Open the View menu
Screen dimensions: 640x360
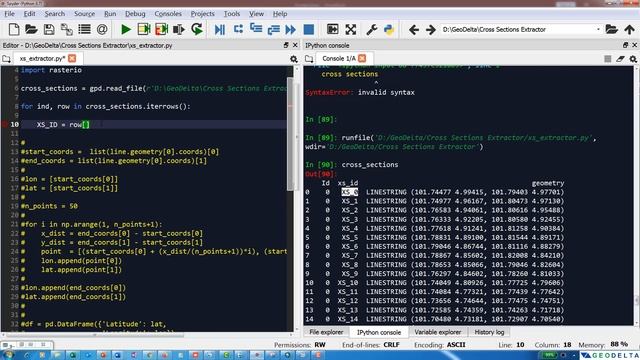coord(256,14)
